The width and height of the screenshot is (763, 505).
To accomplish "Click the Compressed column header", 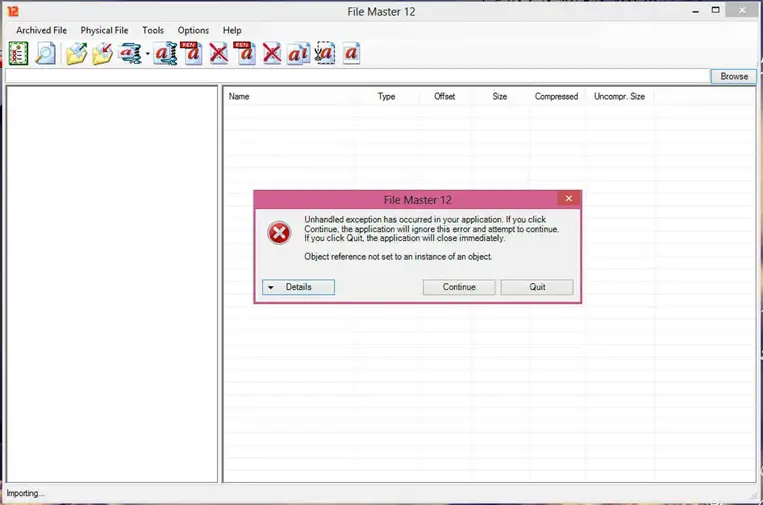I will 556,96.
